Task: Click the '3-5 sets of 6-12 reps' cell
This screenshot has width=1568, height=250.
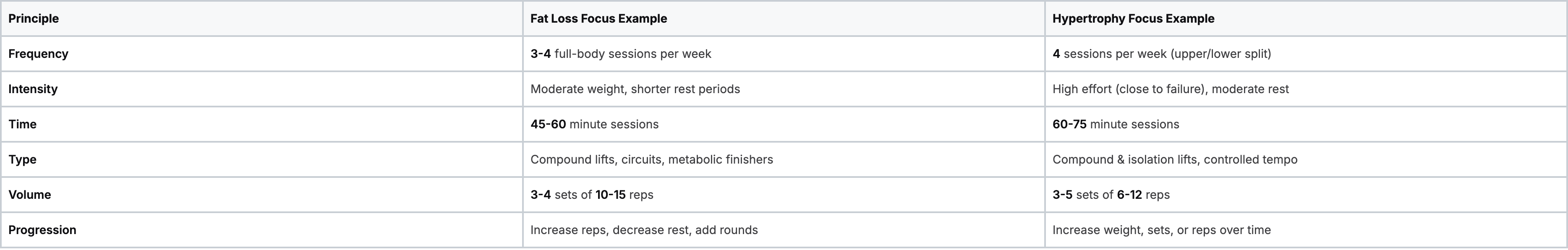Action: click(x=1111, y=195)
